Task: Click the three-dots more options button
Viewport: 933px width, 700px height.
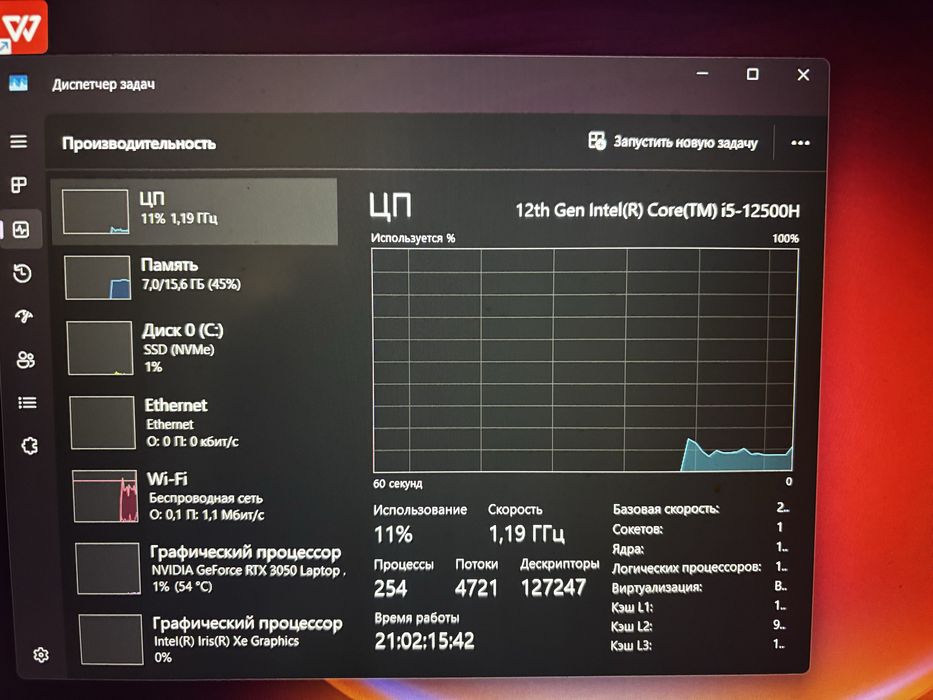Action: [x=800, y=143]
